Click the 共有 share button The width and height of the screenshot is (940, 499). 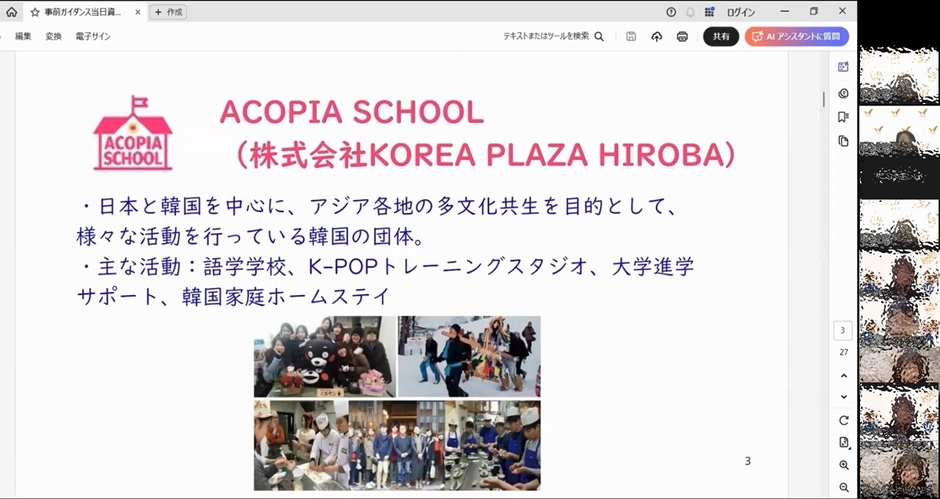click(721, 37)
